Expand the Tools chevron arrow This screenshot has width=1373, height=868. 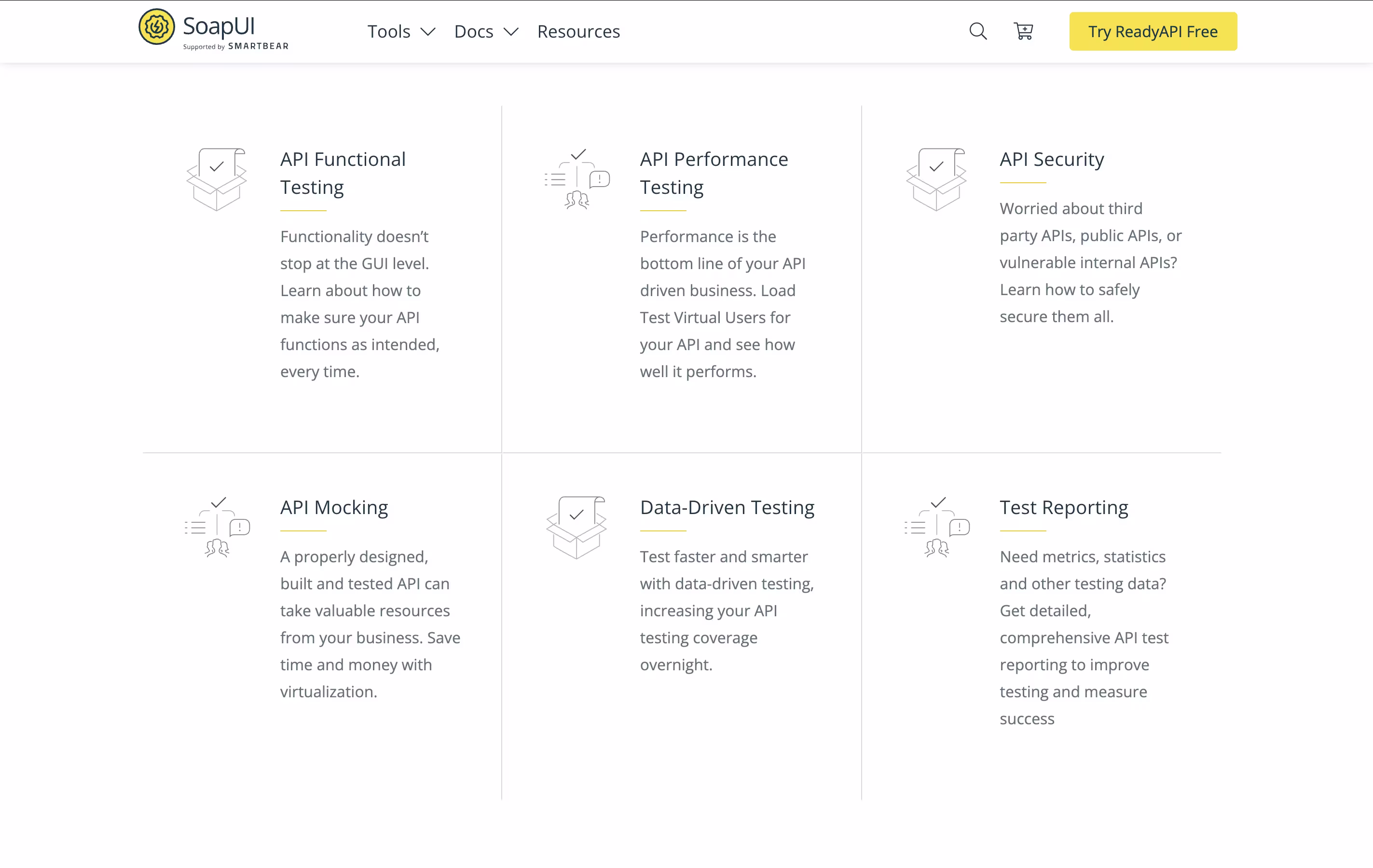tap(427, 32)
